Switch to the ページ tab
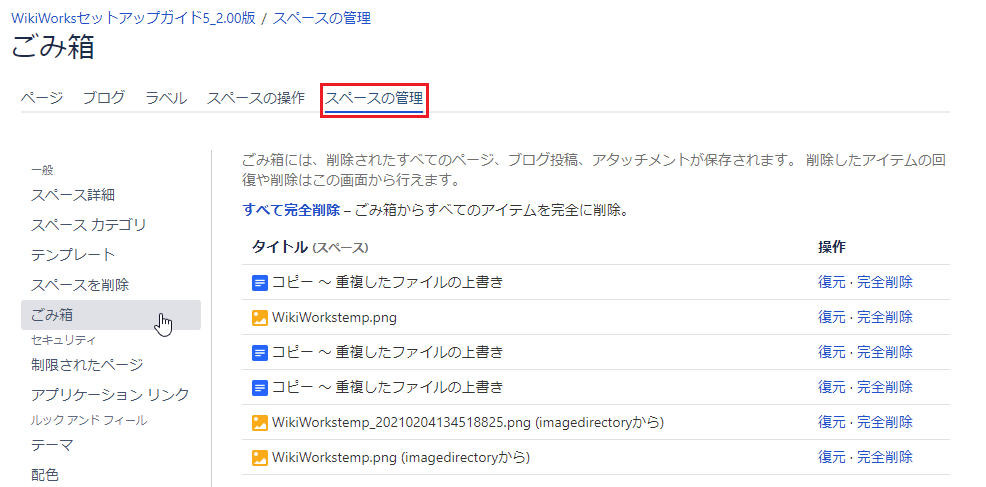986x487 pixels. [42, 98]
